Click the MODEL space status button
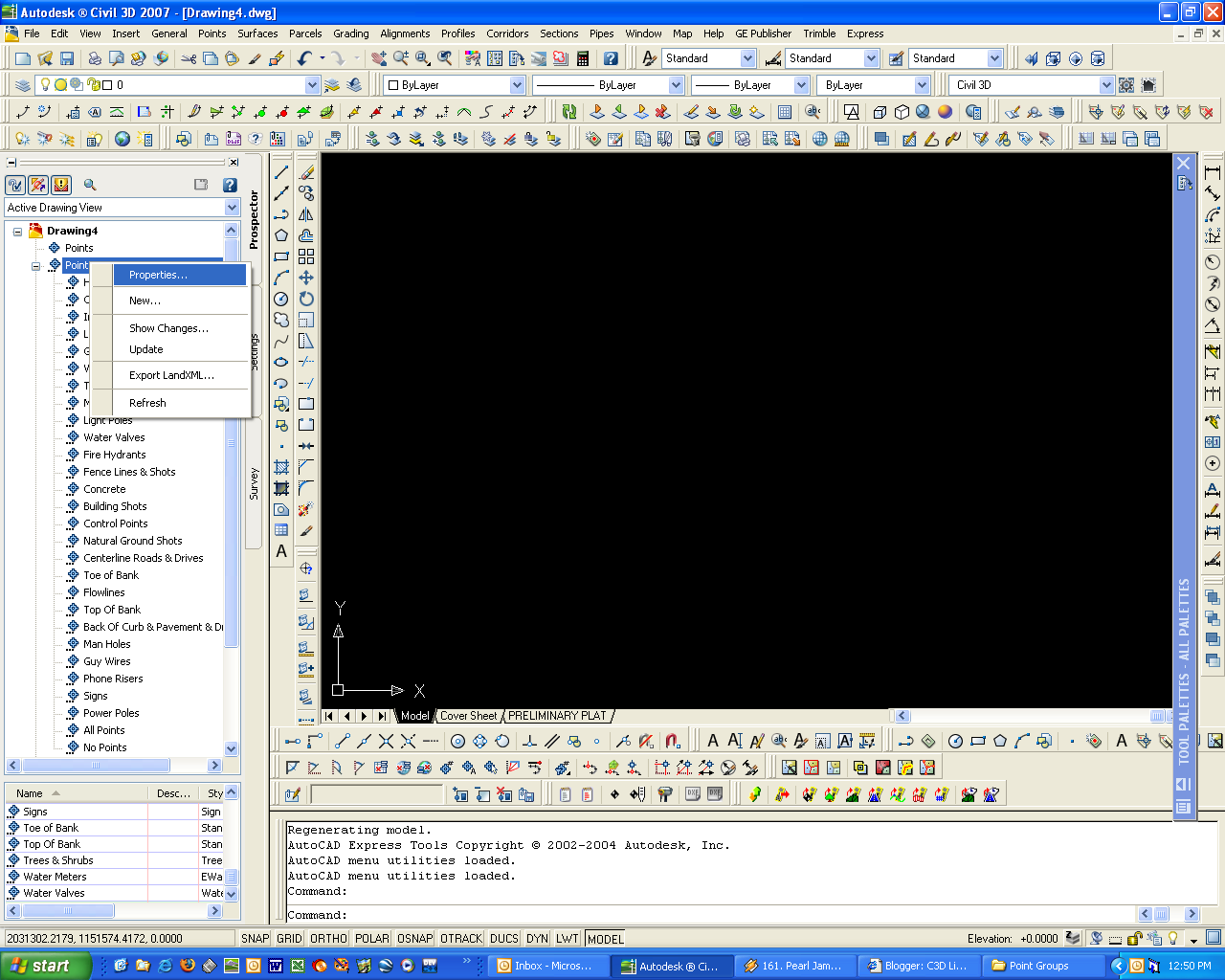The width and height of the screenshot is (1225, 980). (606, 939)
